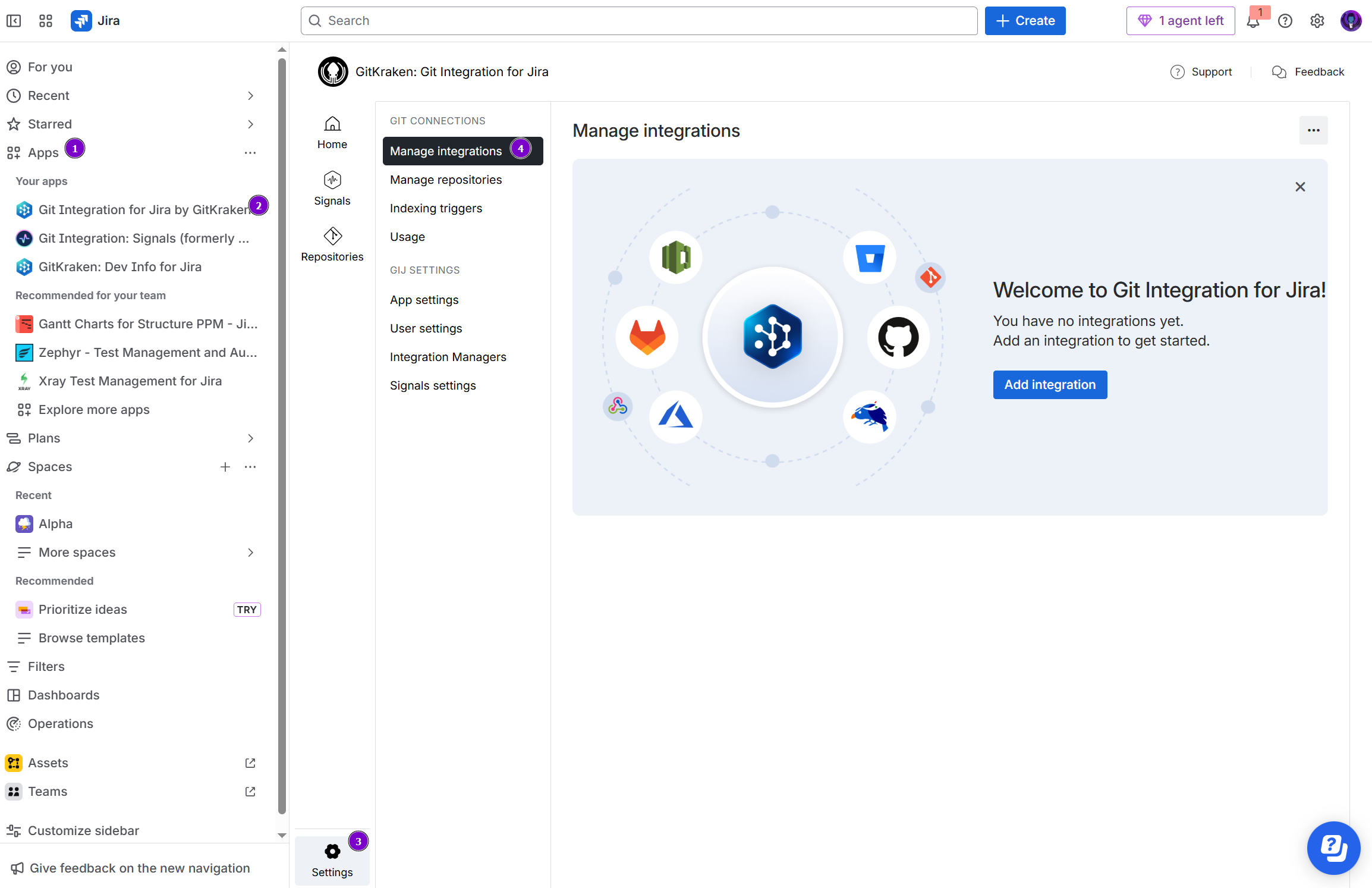Open the app switcher grid icon
The width and height of the screenshot is (1372, 888).
click(46, 21)
